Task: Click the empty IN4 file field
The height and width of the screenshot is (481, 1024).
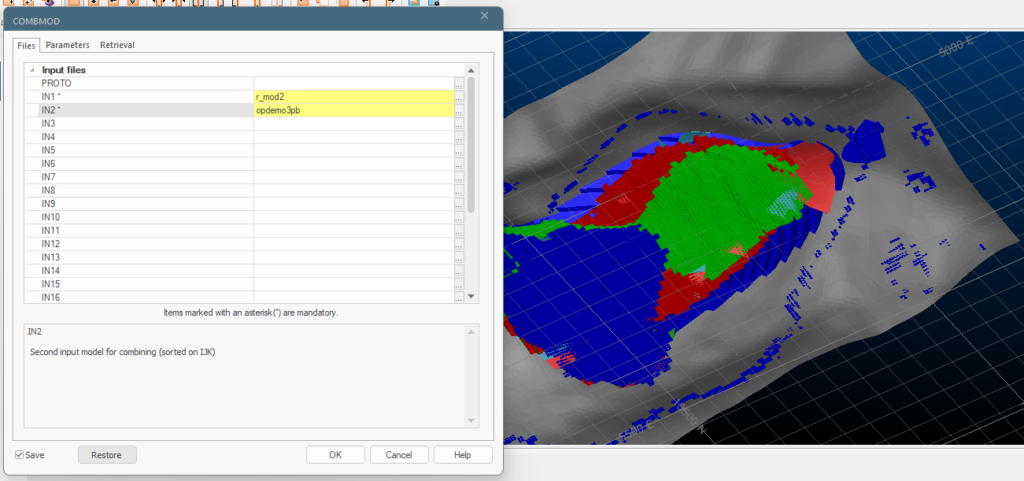Action: (x=354, y=137)
